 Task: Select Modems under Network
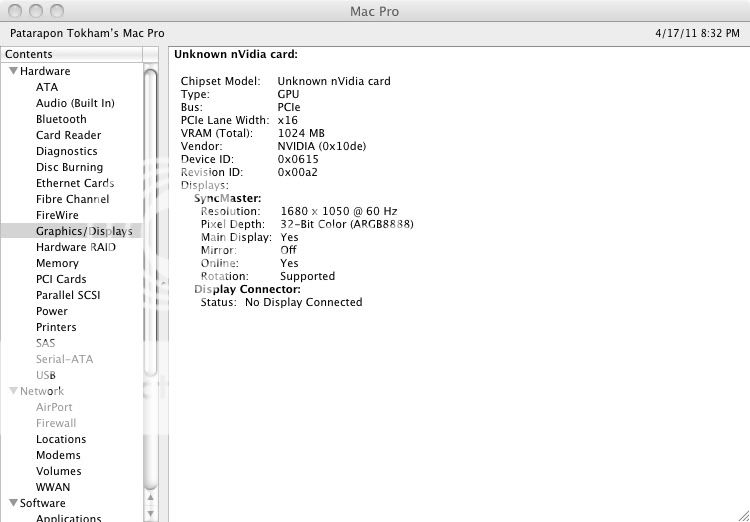click(58, 455)
